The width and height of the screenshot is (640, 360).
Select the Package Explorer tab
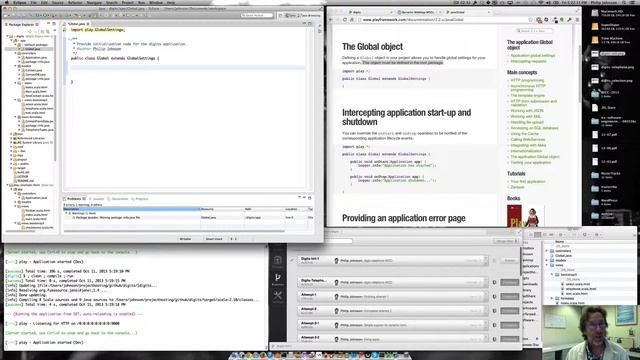pyautogui.click(x=22, y=24)
